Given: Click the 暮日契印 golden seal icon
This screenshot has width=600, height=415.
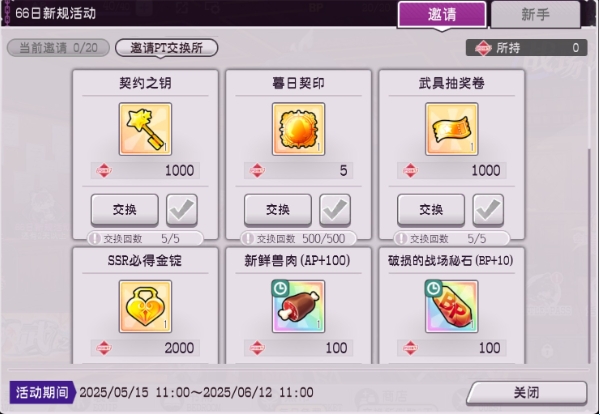Looking at the screenshot, I should pyautogui.click(x=298, y=129).
